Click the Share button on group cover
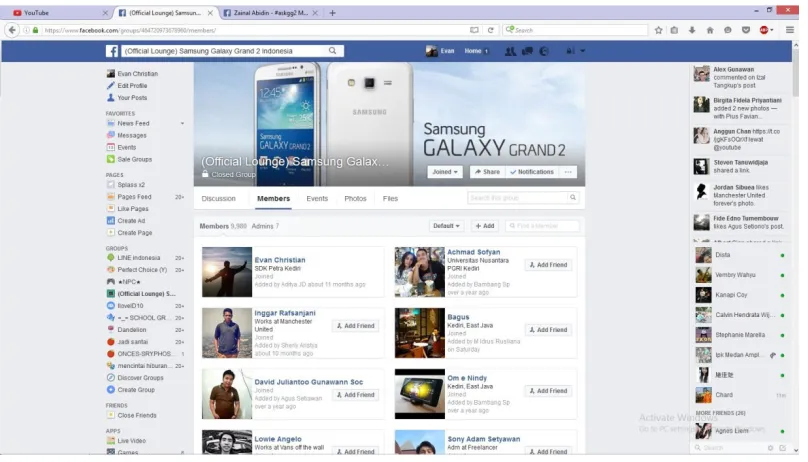This screenshot has height=462, width=808. 487,172
